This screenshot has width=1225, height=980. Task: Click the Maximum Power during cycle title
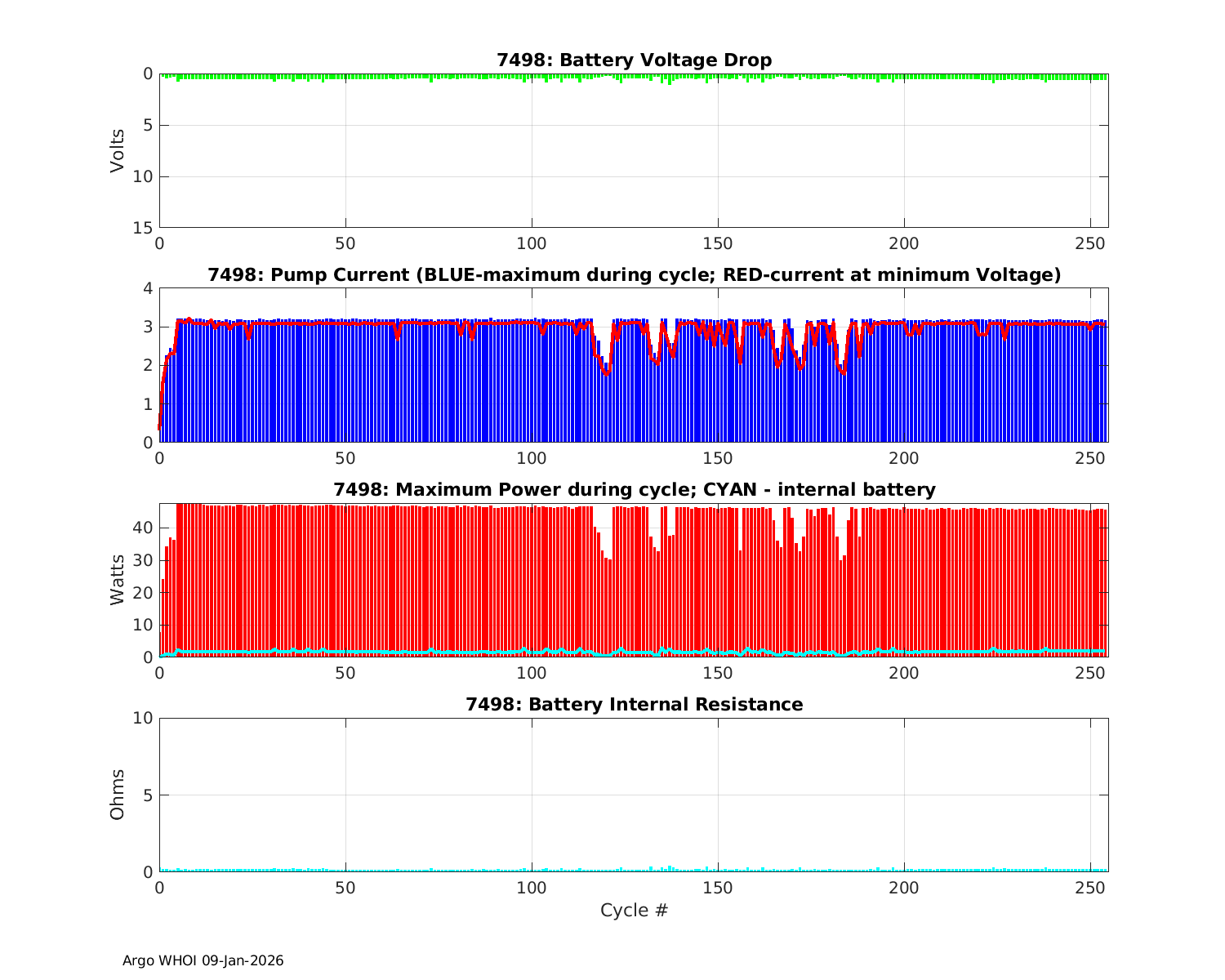[634, 490]
